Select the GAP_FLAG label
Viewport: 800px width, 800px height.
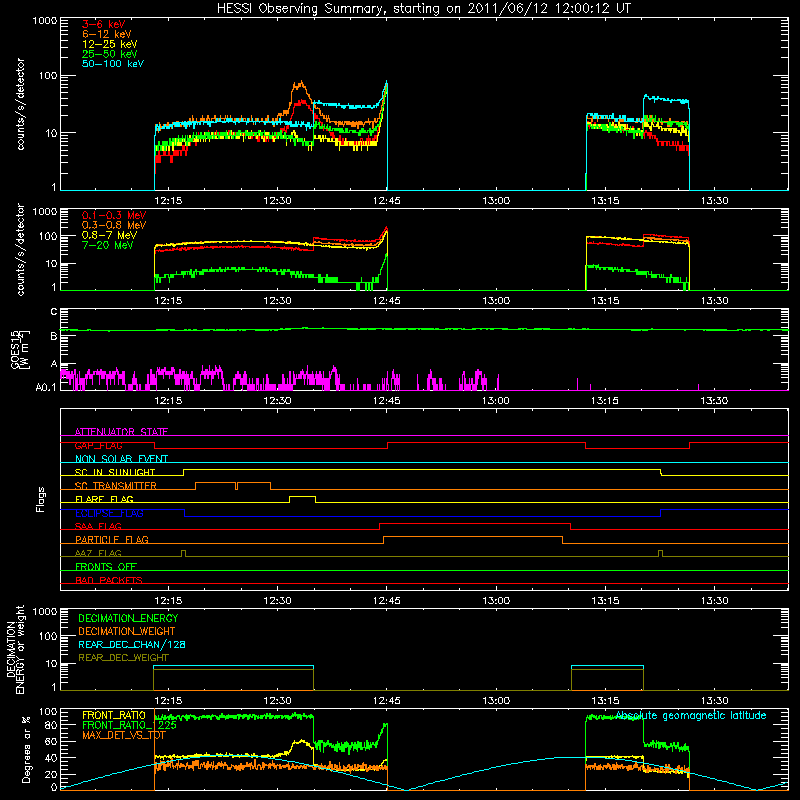point(98,445)
